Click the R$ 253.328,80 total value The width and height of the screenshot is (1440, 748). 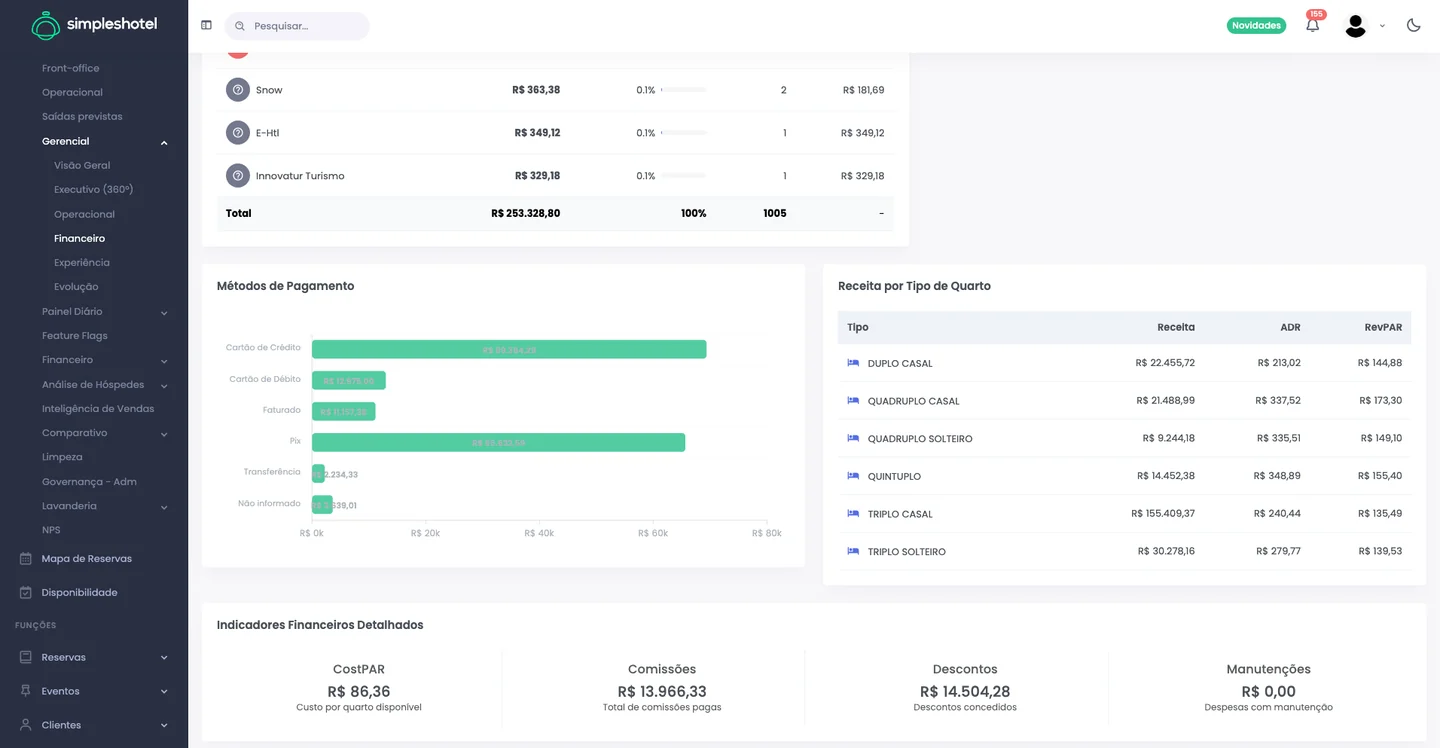point(525,213)
